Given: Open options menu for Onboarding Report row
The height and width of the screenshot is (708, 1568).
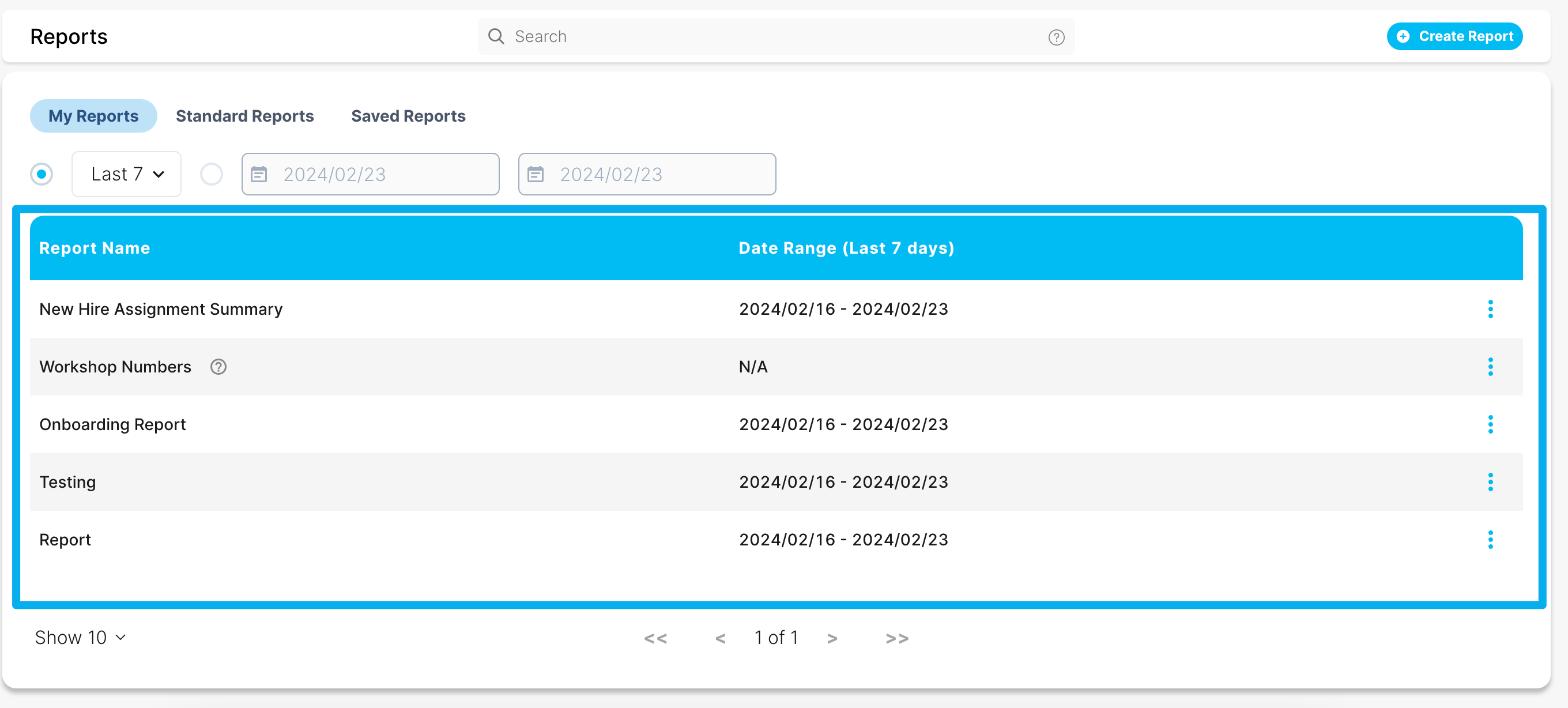Looking at the screenshot, I should pos(1490,424).
